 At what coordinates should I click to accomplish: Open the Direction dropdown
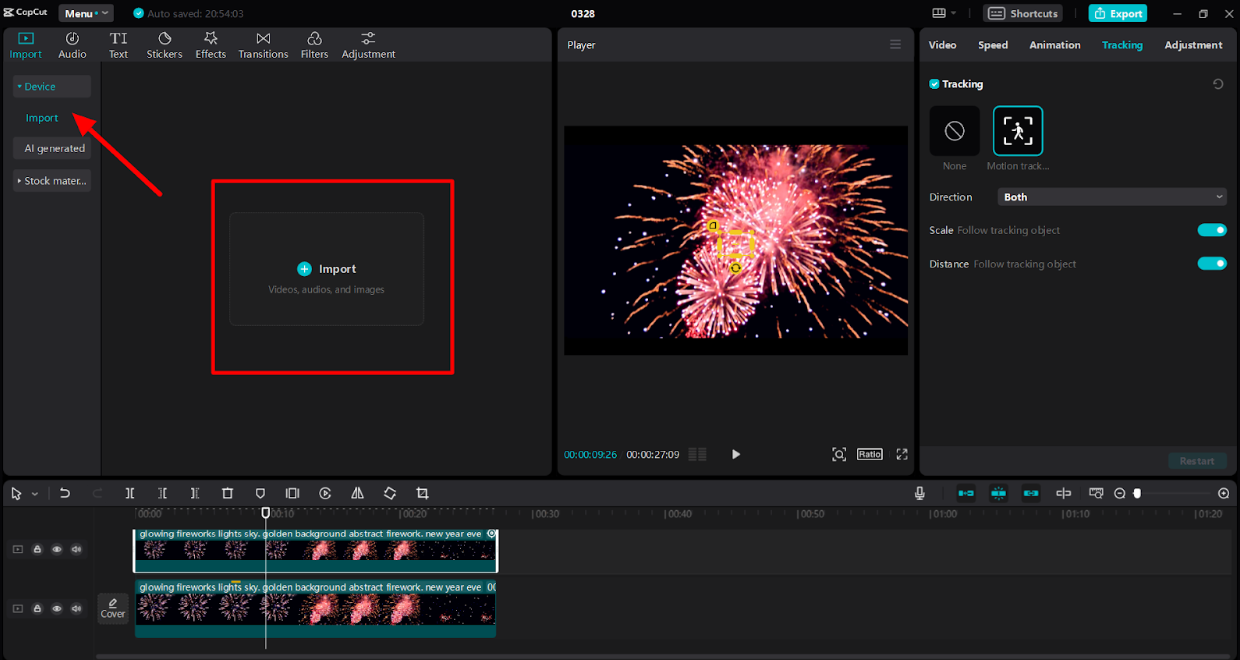(1112, 197)
